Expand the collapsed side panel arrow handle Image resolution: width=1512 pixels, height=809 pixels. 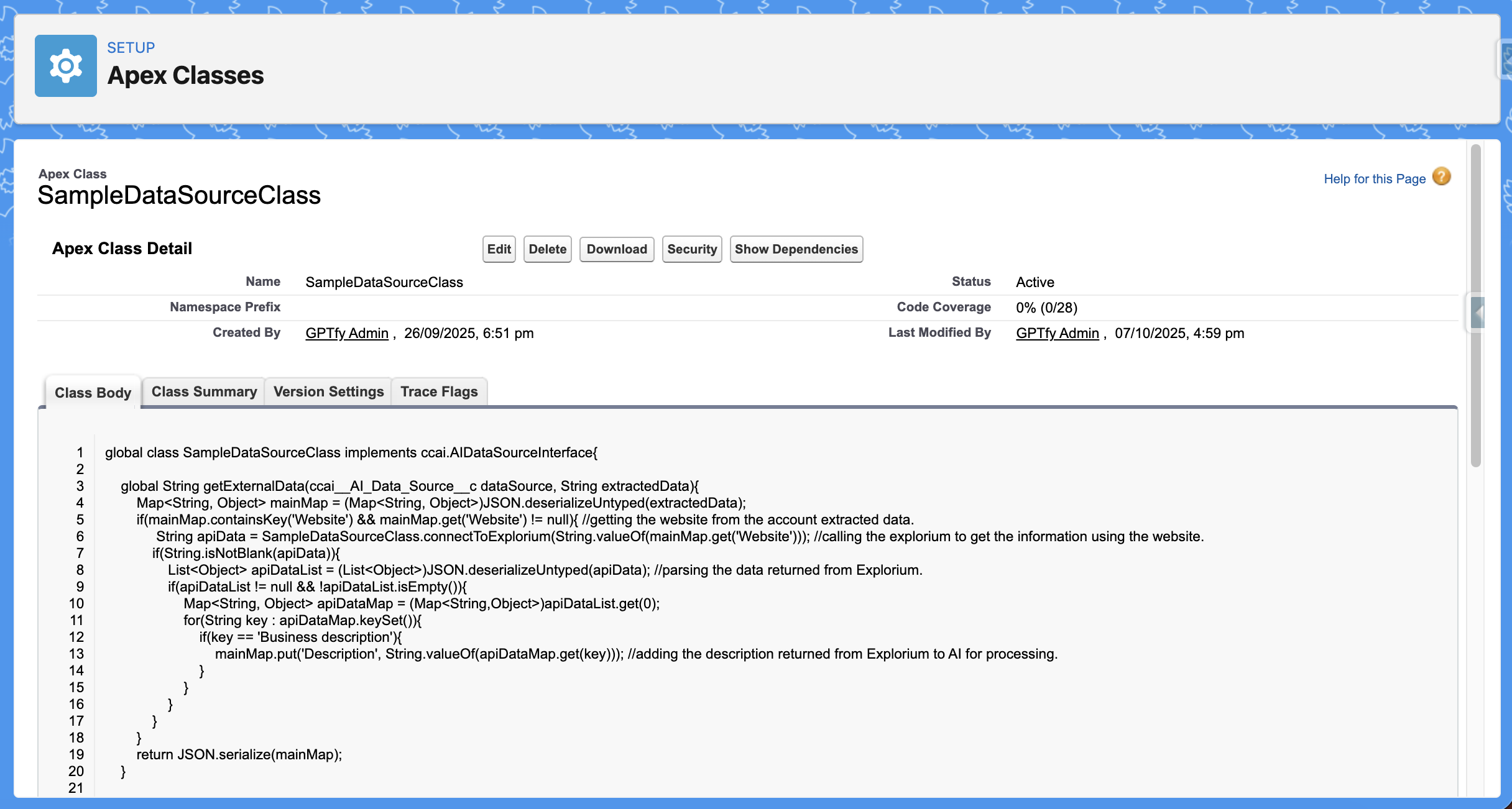point(1478,313)
